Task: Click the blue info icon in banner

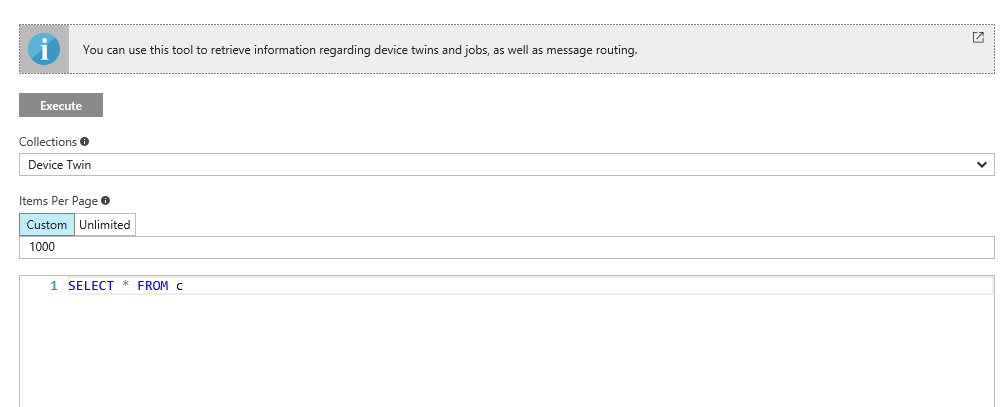Action: [44, 49]
